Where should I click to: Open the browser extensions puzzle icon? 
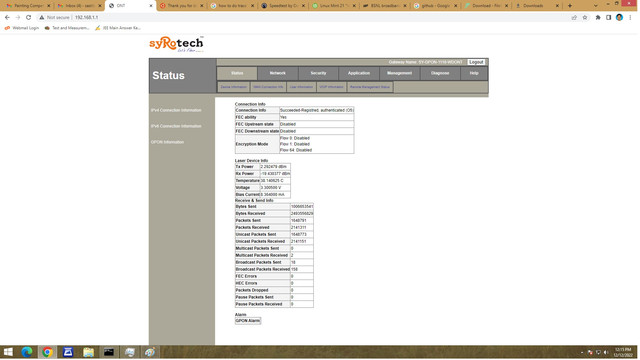598,18
